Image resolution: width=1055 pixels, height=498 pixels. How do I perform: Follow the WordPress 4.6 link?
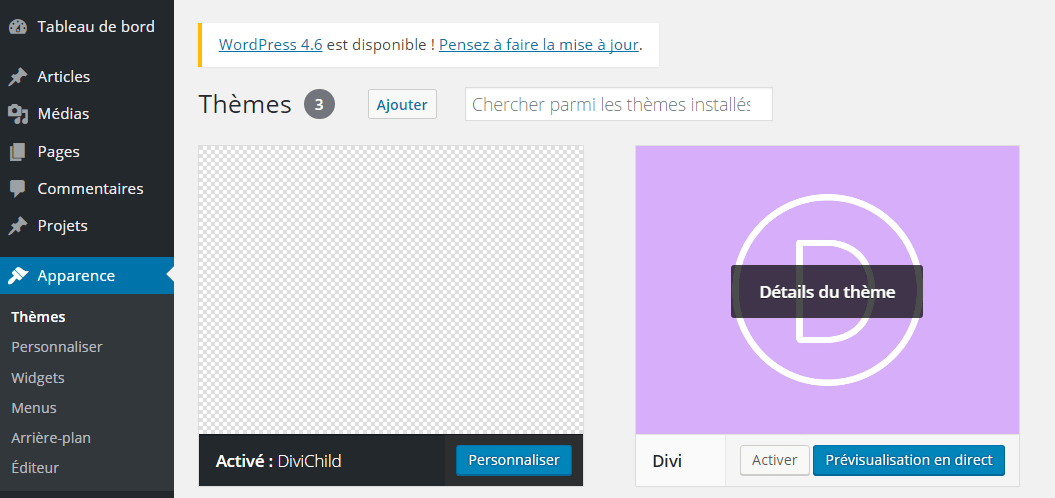click(270, 45)
